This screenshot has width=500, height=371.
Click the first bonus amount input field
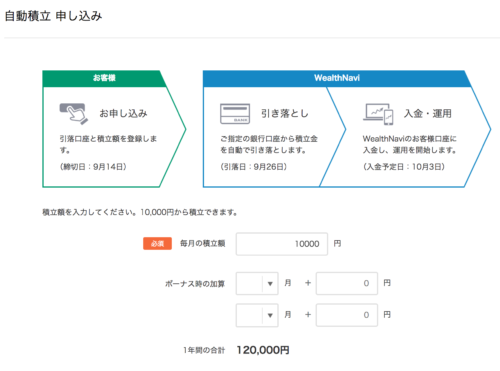pyautogui.click(x=347, y=283)
